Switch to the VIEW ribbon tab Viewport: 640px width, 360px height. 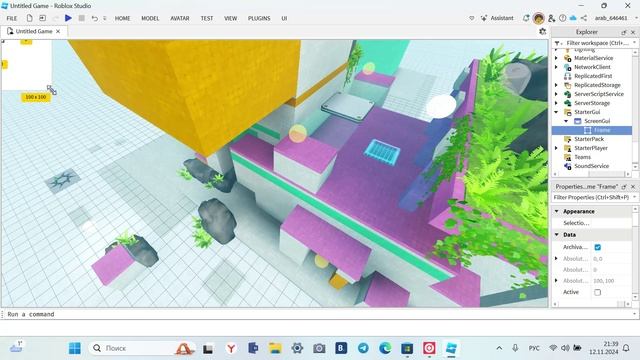(x=231, y=18)
